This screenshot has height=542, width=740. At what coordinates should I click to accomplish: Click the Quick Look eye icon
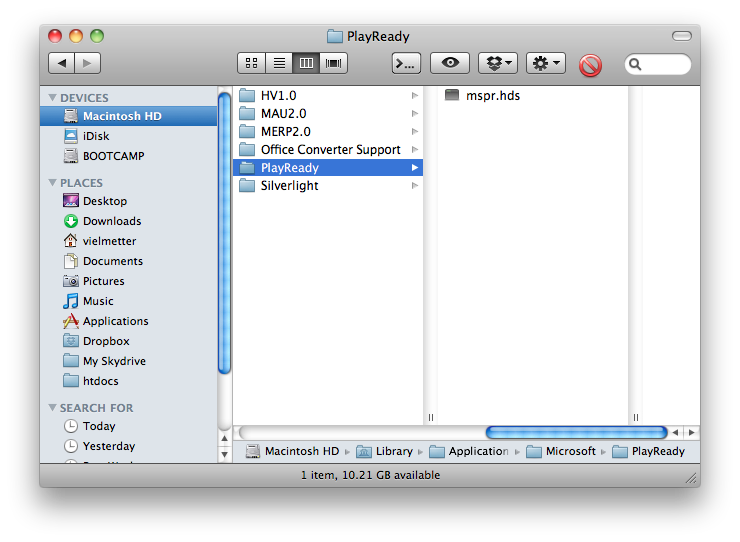pyautogui.click(x=450, y=63)
